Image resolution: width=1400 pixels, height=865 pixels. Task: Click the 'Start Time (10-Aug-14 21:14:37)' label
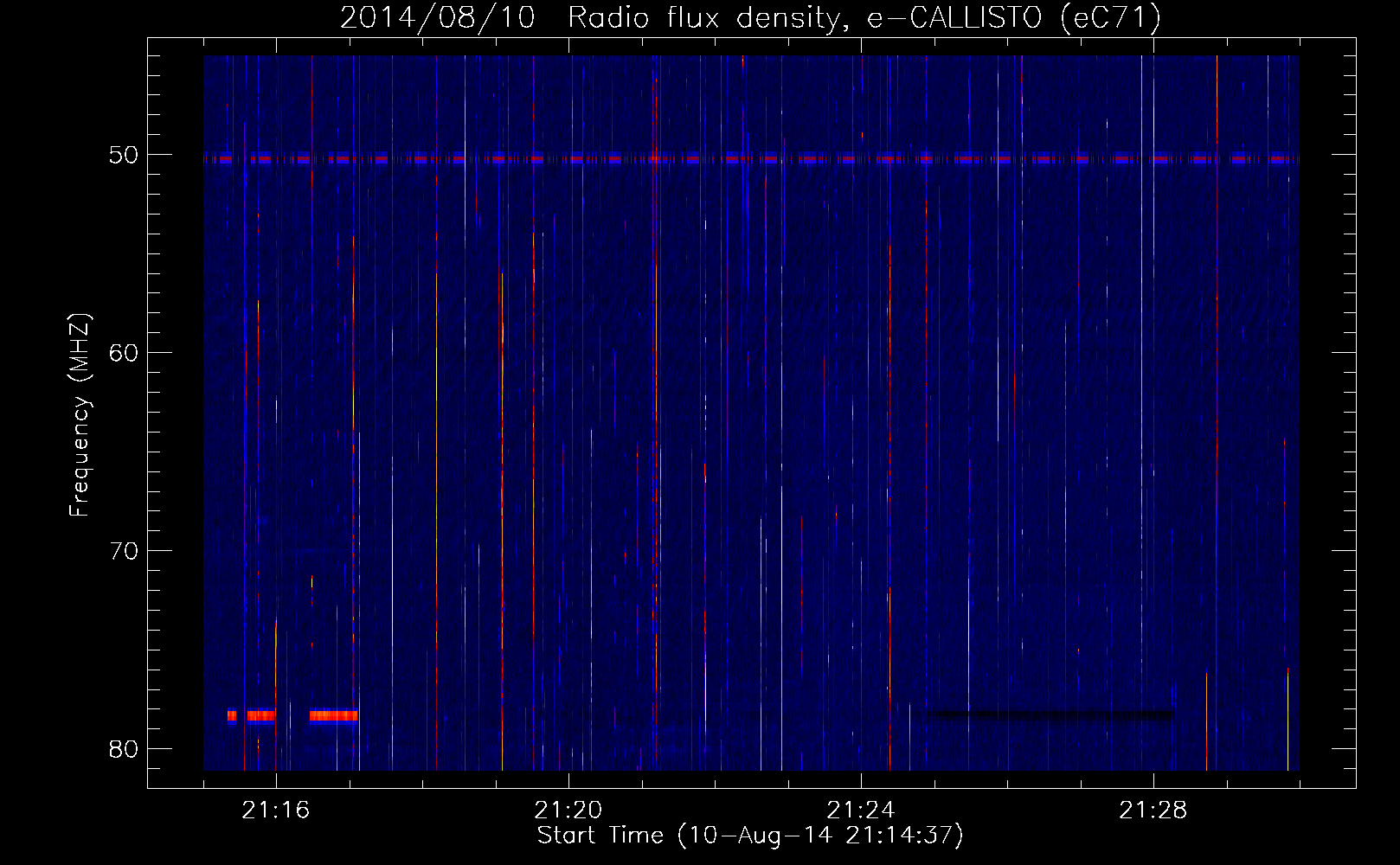coord(750,836)
